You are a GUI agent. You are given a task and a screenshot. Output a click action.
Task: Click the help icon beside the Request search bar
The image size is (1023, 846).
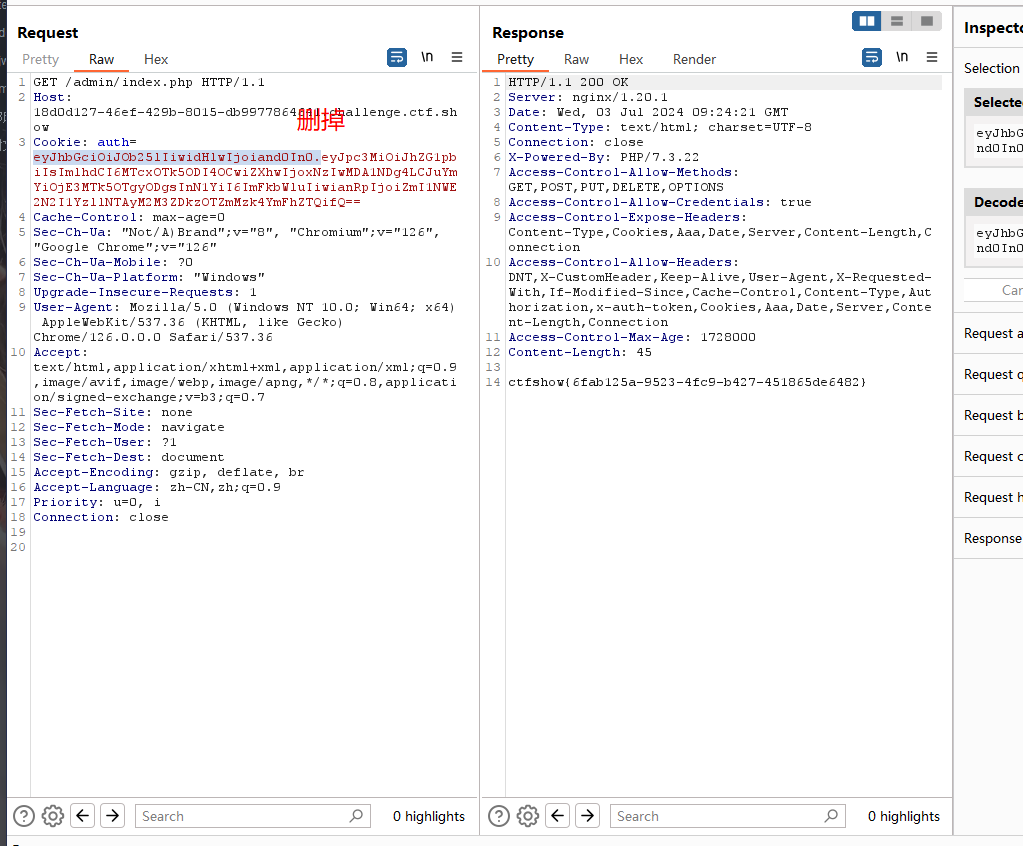tap(22, 816)
